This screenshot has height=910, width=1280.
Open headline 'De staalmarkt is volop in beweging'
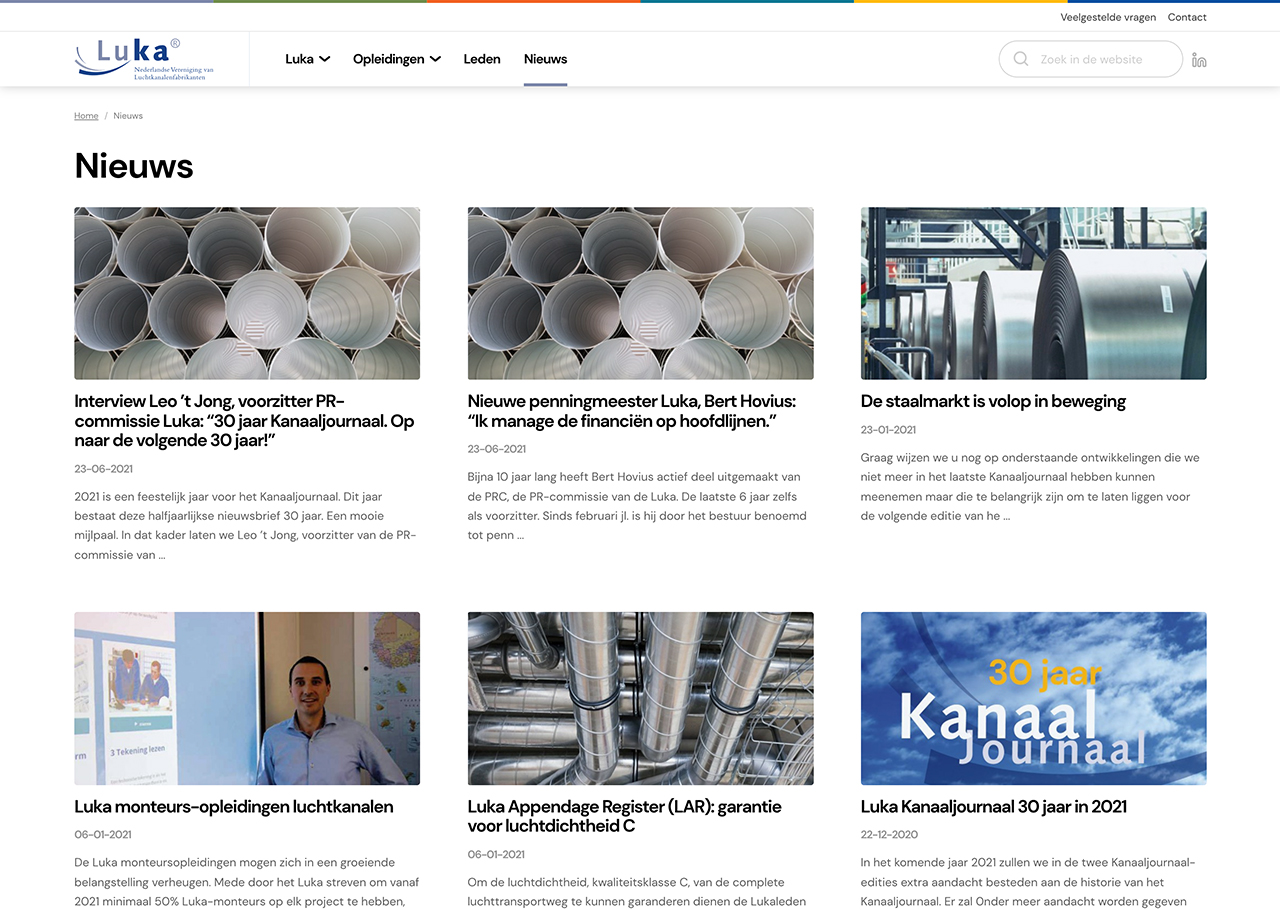993,401
